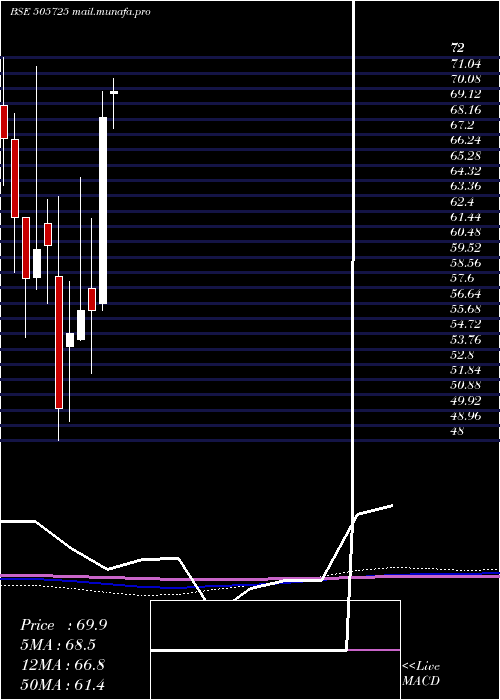Click the 60.48 price axis label
The image size is (500, 700).
(x=466, y=232)
